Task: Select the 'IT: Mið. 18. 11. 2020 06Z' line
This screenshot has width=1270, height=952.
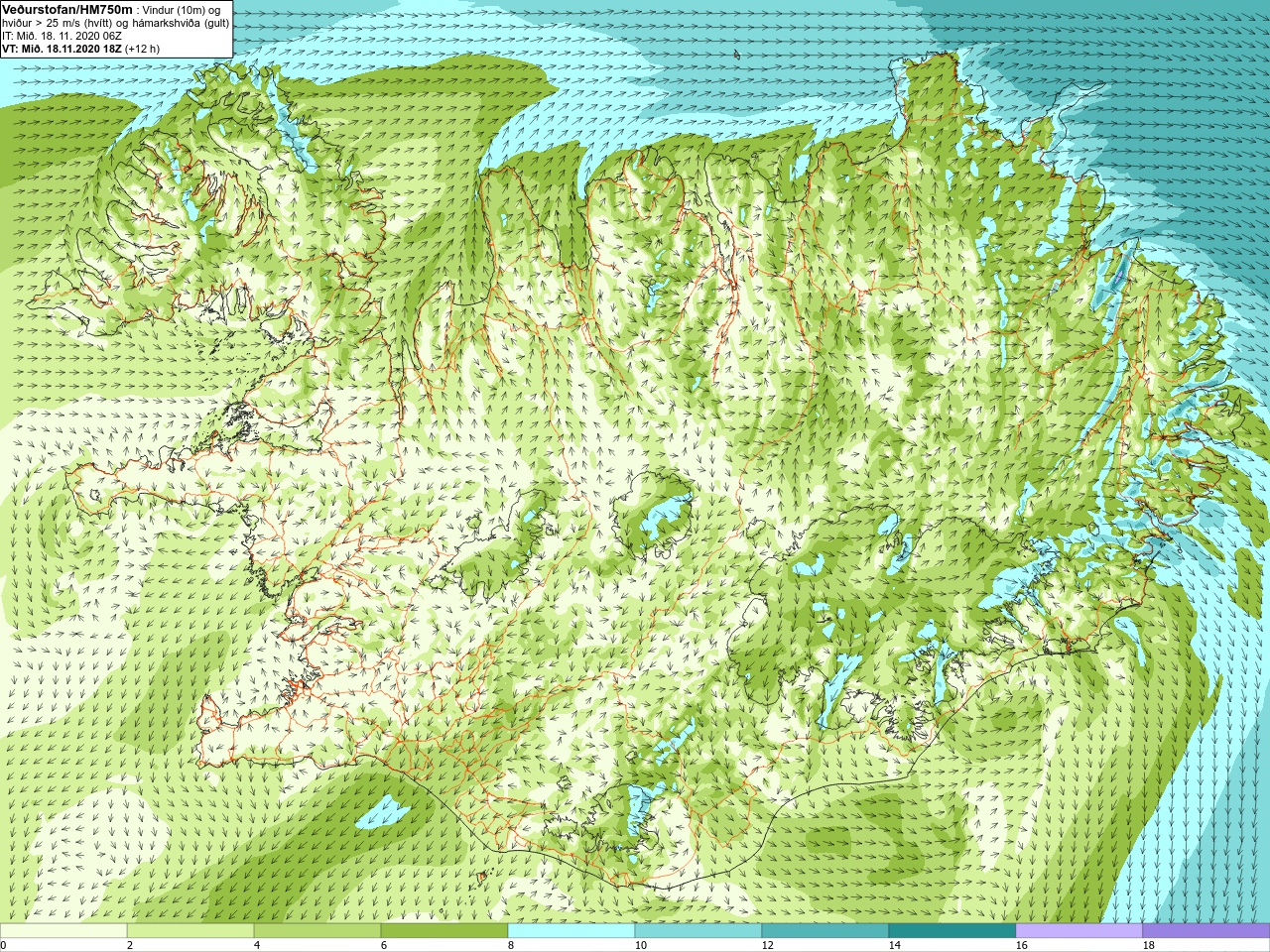Action: click(x=62, y=36)
